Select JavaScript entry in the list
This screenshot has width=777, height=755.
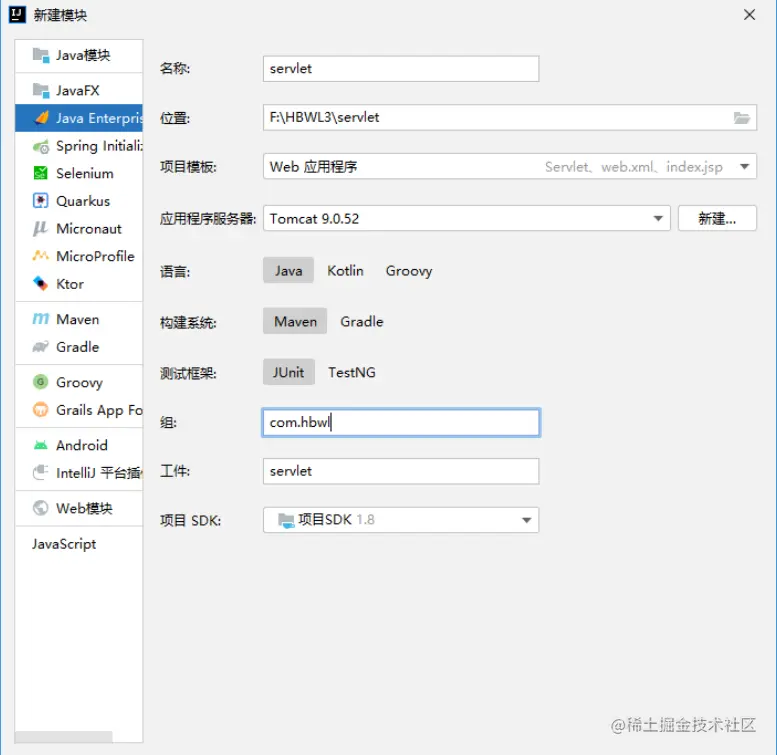tap(79, 544)
